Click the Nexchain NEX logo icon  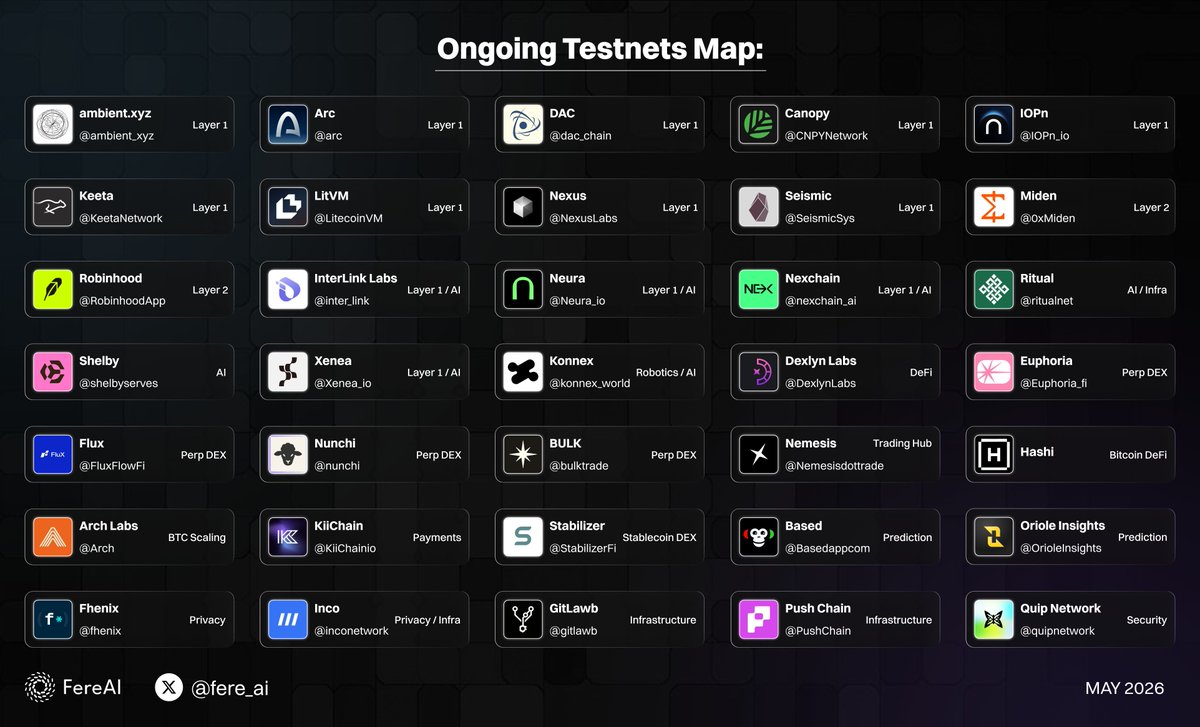point(758,289)
